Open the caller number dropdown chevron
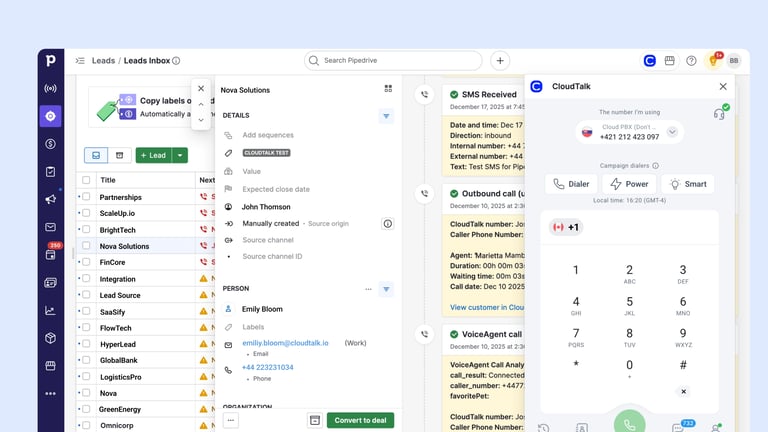768x432 pixels. [672, 132]
